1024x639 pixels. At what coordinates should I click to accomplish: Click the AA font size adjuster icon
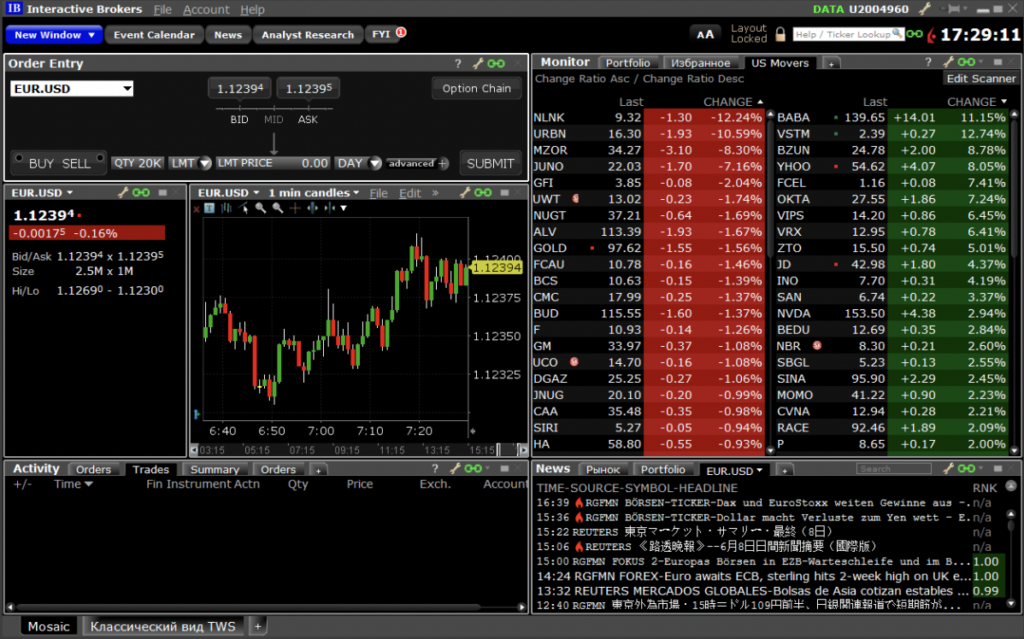coord(705,35)
